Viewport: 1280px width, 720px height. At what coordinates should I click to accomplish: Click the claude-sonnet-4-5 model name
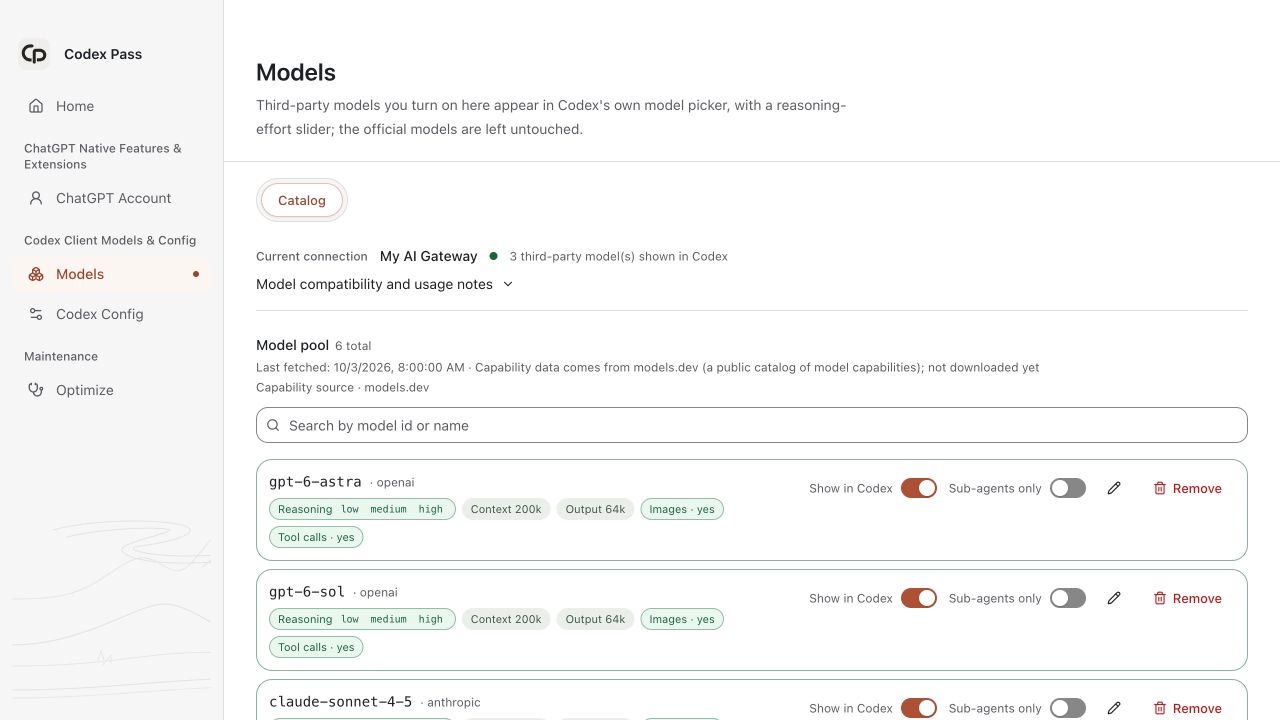[x=341, y=702]
